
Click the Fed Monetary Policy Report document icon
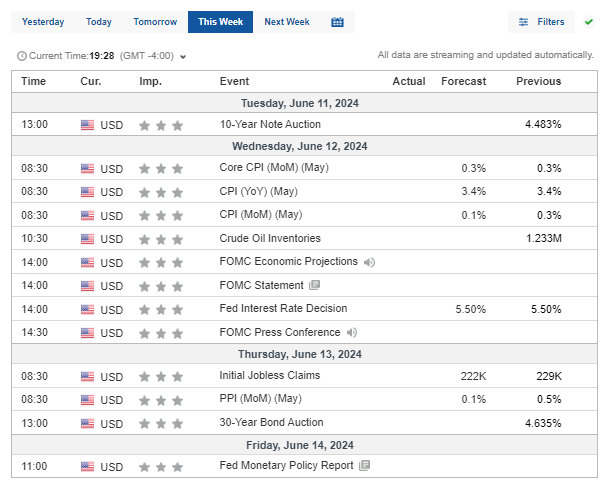[x=364, y=466]
